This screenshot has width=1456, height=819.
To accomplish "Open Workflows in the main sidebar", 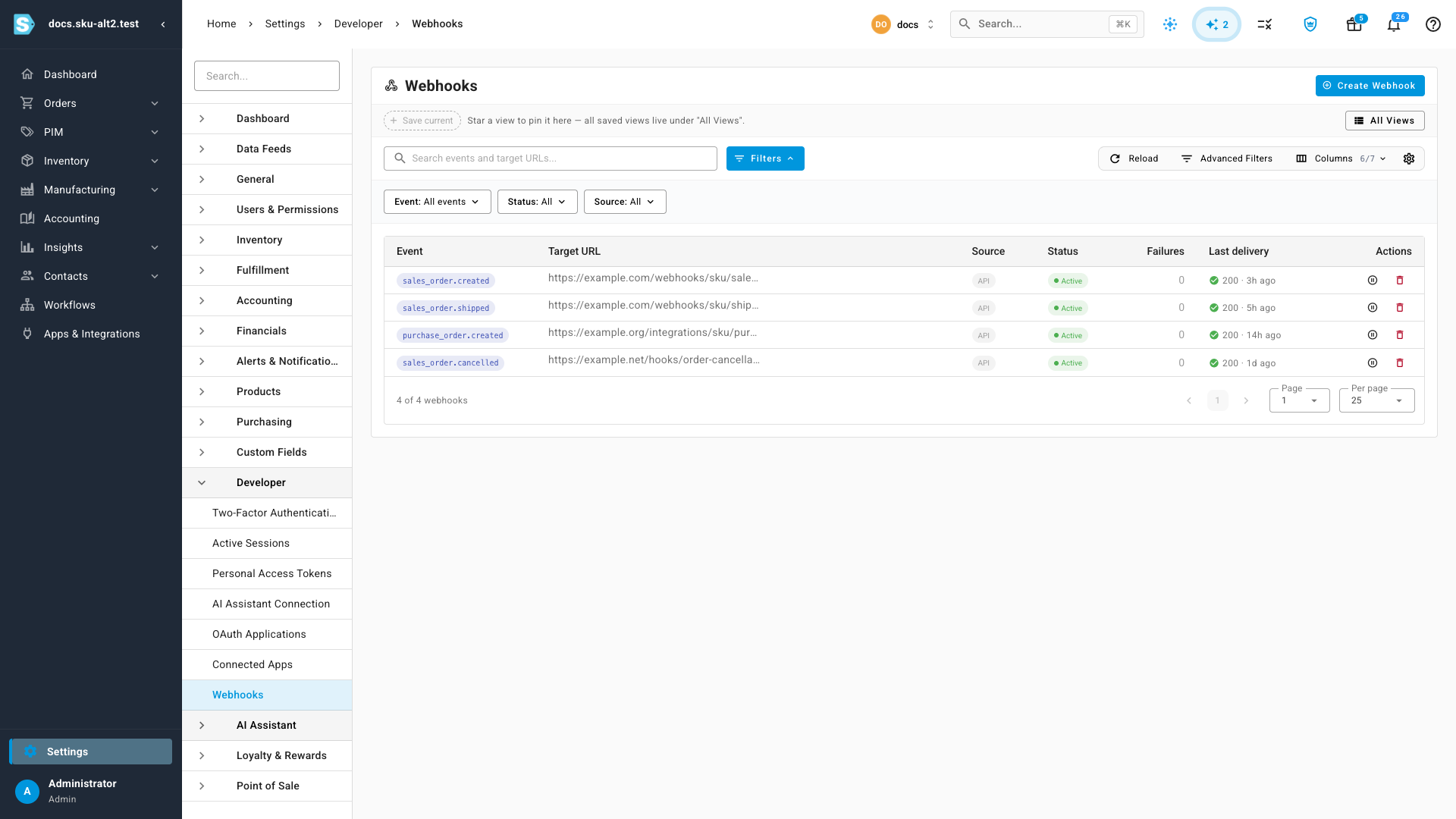I will (91, 305).
